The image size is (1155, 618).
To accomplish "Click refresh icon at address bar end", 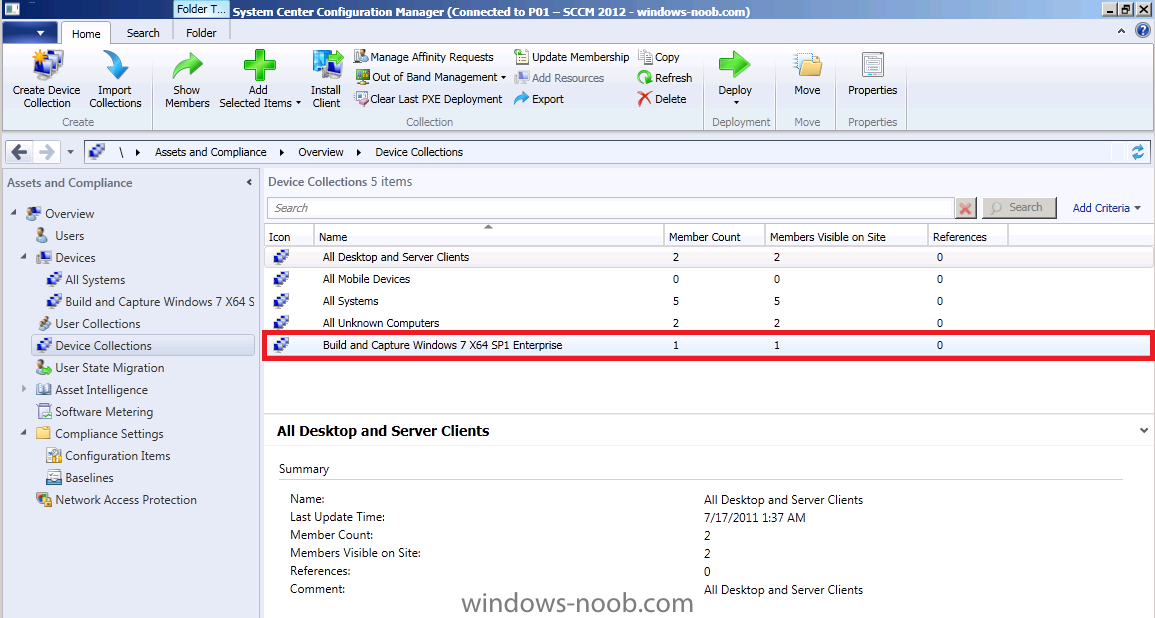I will tap(1137, 152).
